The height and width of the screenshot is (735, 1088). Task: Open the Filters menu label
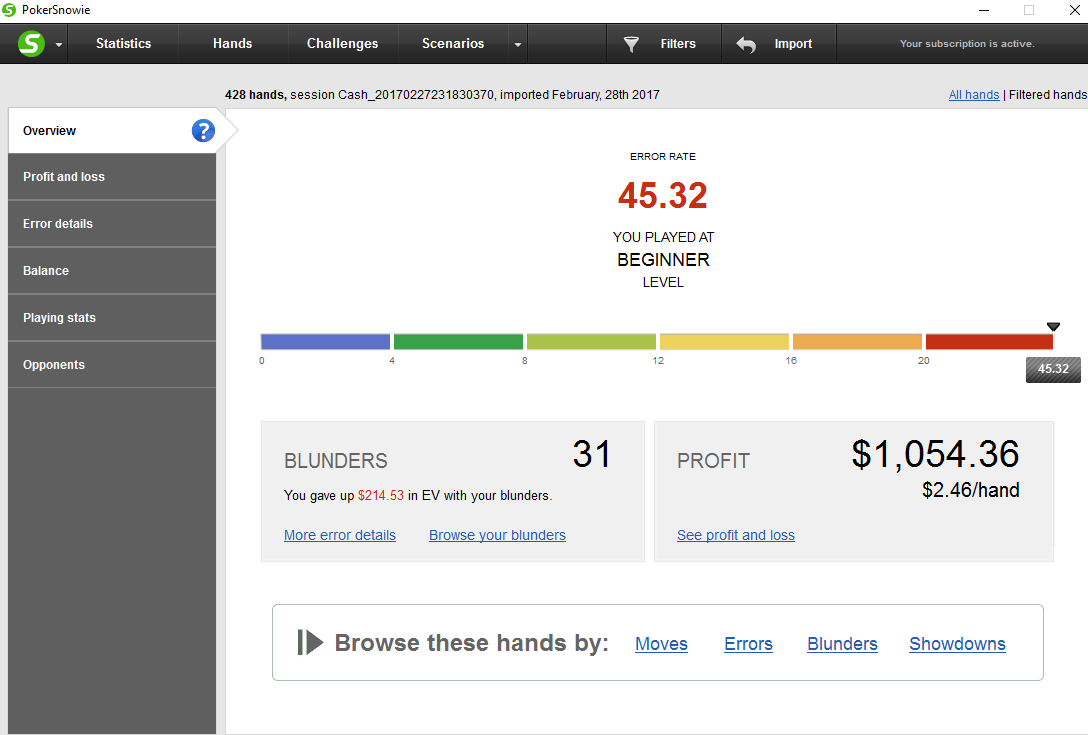[x=678, y=44]
